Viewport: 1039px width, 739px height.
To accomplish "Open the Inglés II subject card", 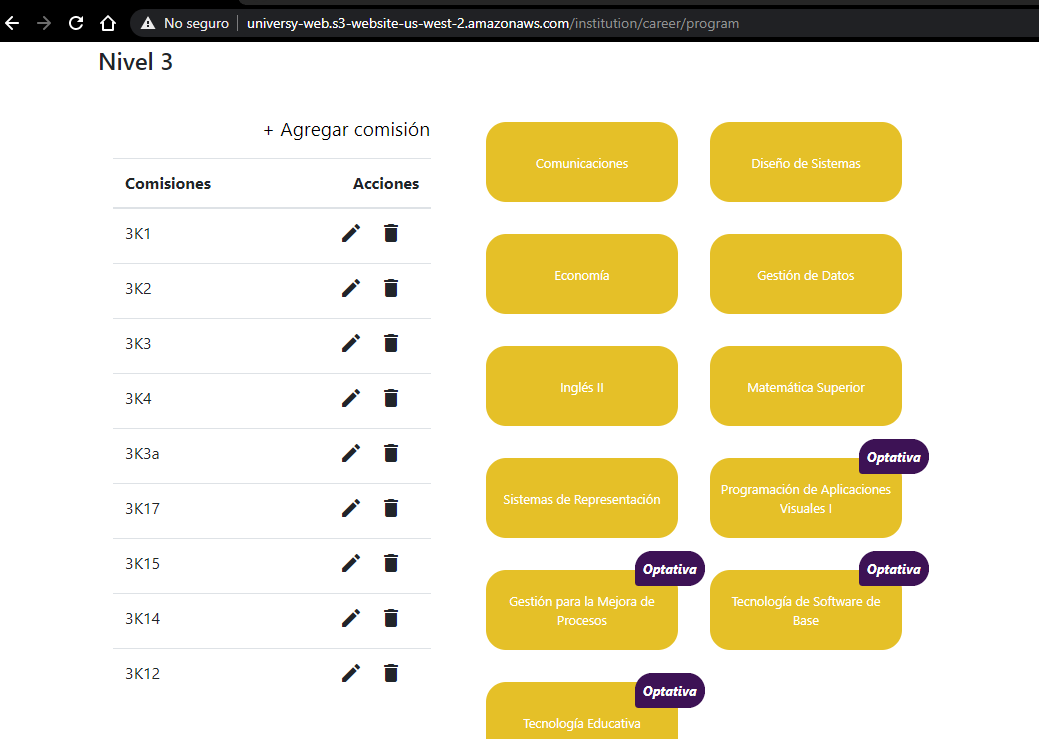I will point(582,386).
